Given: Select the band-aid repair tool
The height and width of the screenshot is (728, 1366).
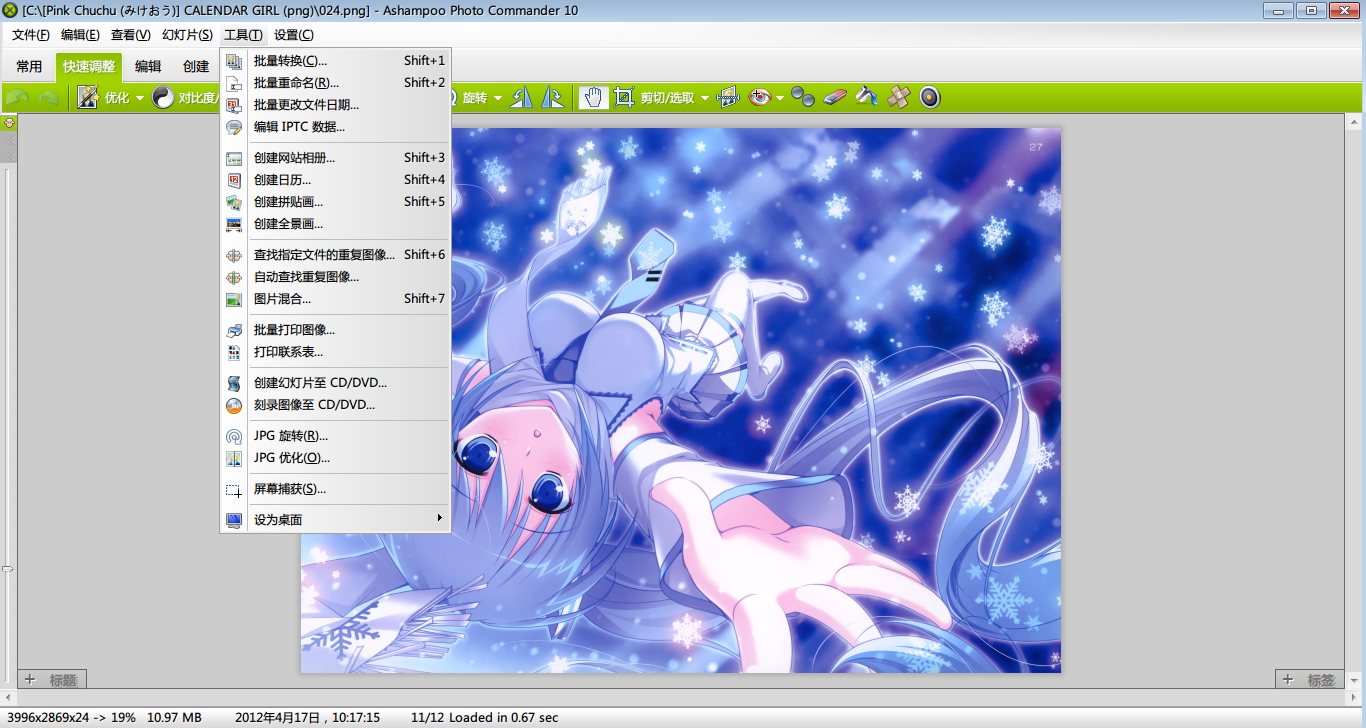Looking at the screenshot, I should pos(898,98).
